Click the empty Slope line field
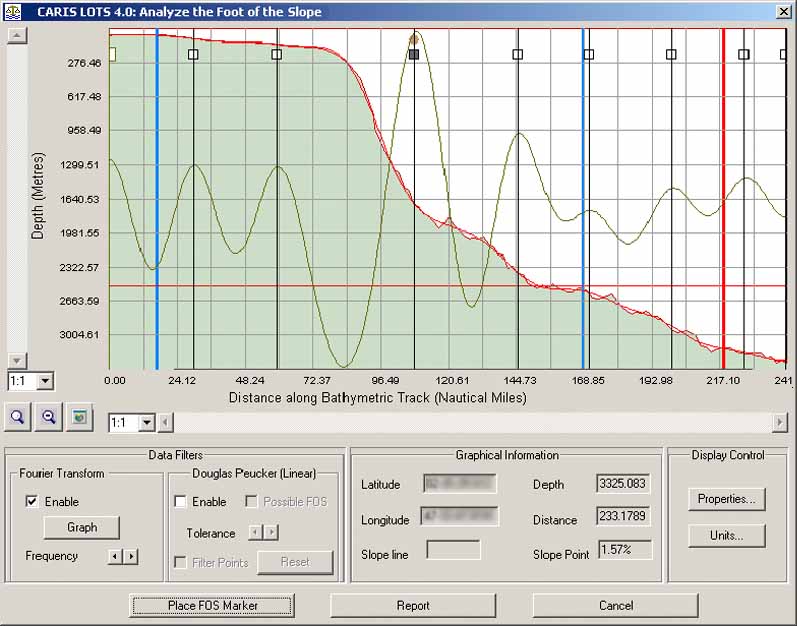This screenshot has width=797, height=626. (x=453, y=550)
